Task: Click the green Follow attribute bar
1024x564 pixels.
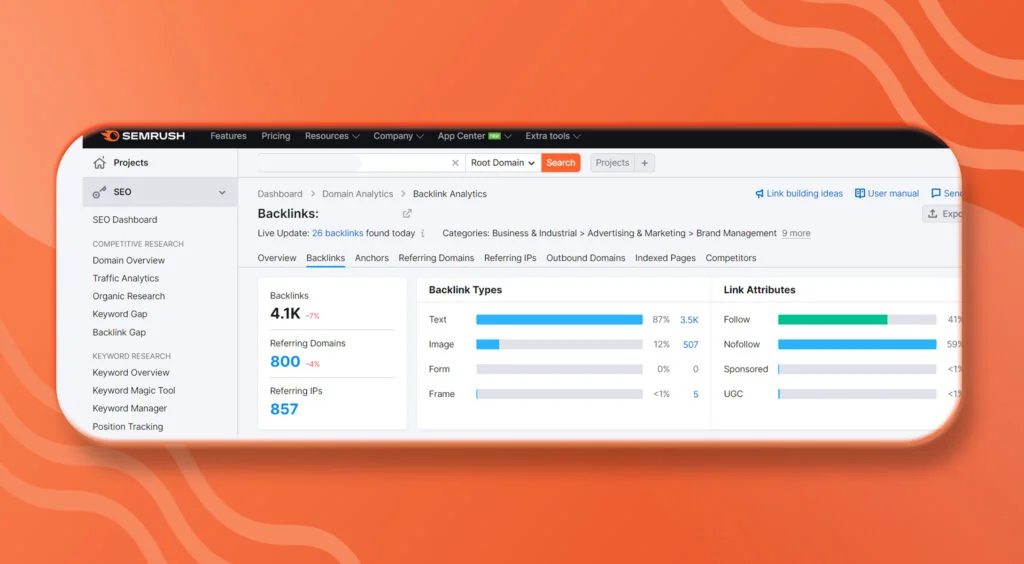Action: pyautogui.click(x=832, y=320)
